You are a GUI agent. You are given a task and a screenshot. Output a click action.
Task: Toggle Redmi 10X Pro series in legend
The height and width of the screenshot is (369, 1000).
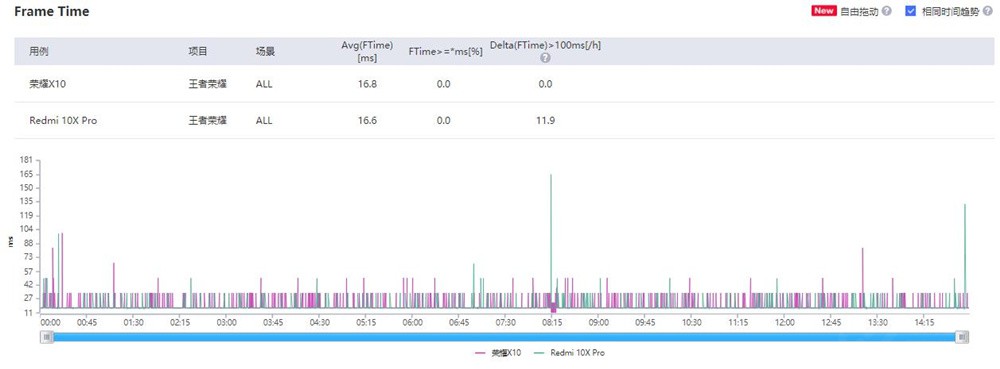coord(569,352)
